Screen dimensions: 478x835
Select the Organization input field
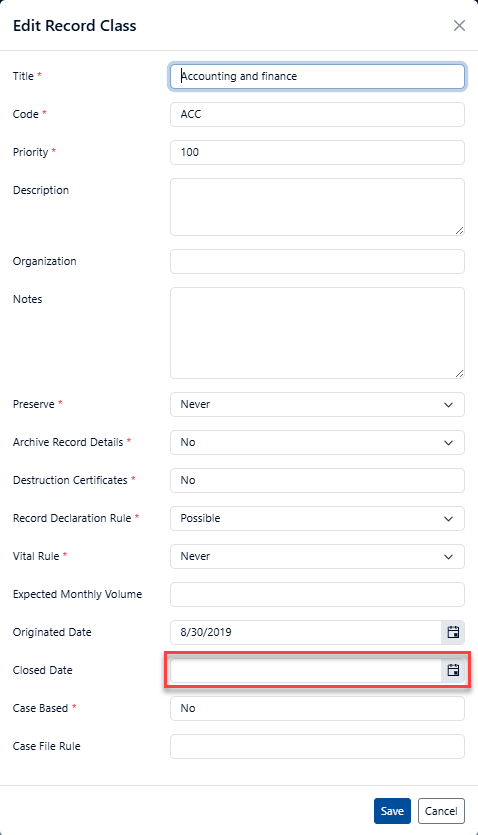pyautogui.click(x=317, y=261)
